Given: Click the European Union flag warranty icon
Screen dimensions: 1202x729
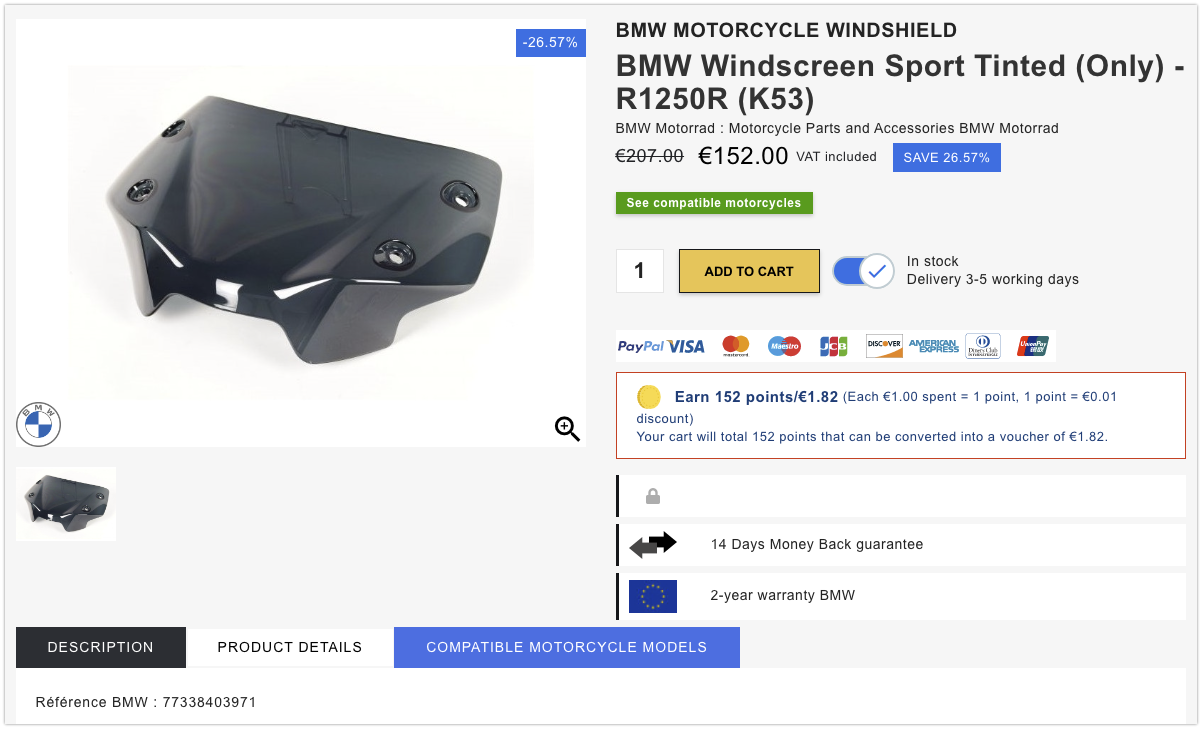Looking at the screenshot, I should pyautogui.click(x=653, y=596).
